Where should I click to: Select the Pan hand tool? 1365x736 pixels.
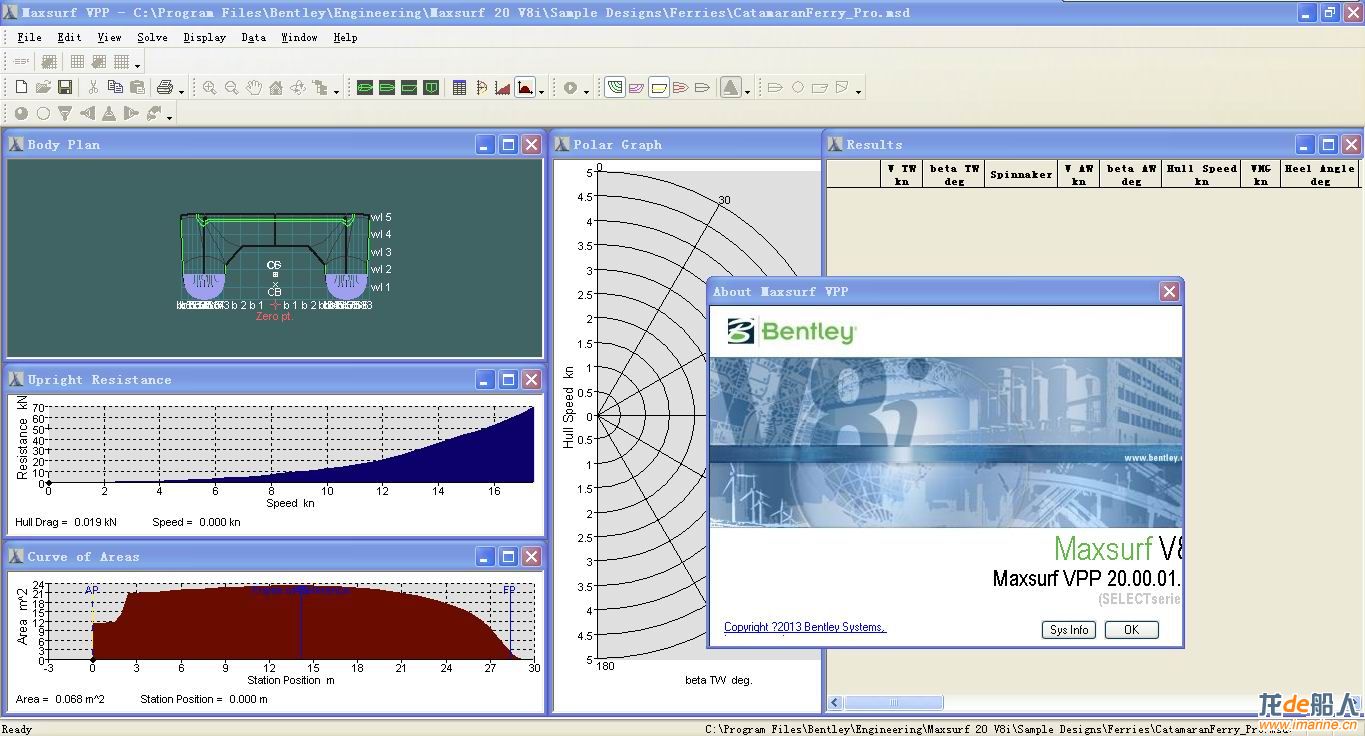[x=254, y=88]
